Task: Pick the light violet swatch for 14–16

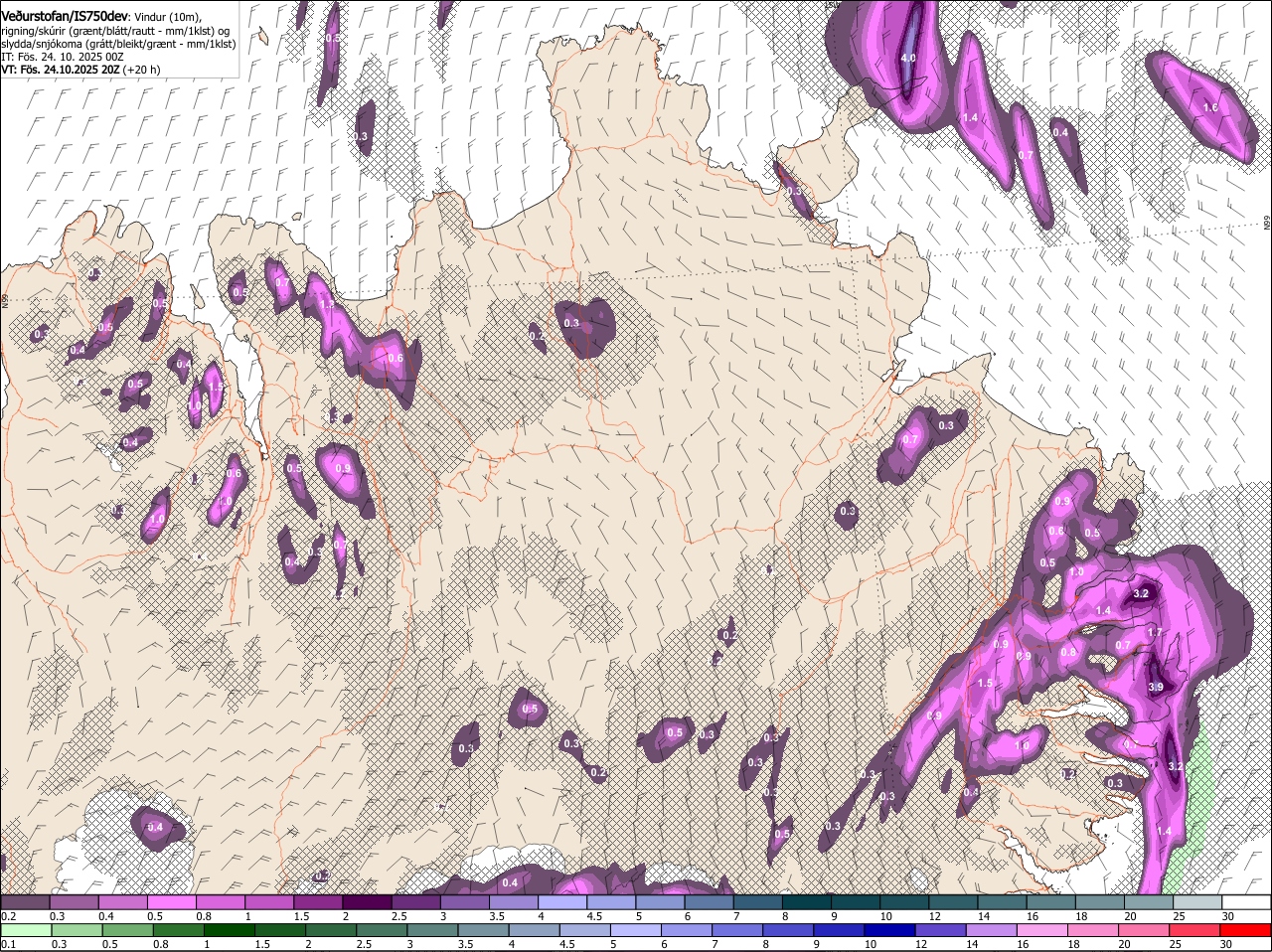Action: coord(991,930)
